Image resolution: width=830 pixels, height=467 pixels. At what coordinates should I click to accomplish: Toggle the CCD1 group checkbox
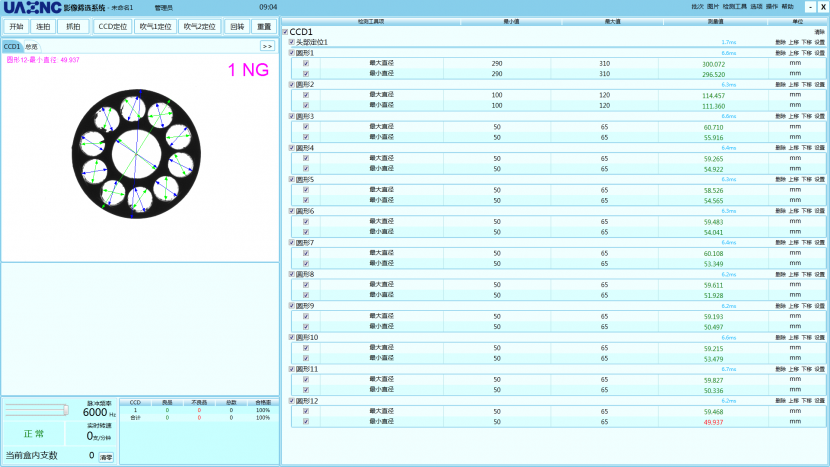pos(285,32)
